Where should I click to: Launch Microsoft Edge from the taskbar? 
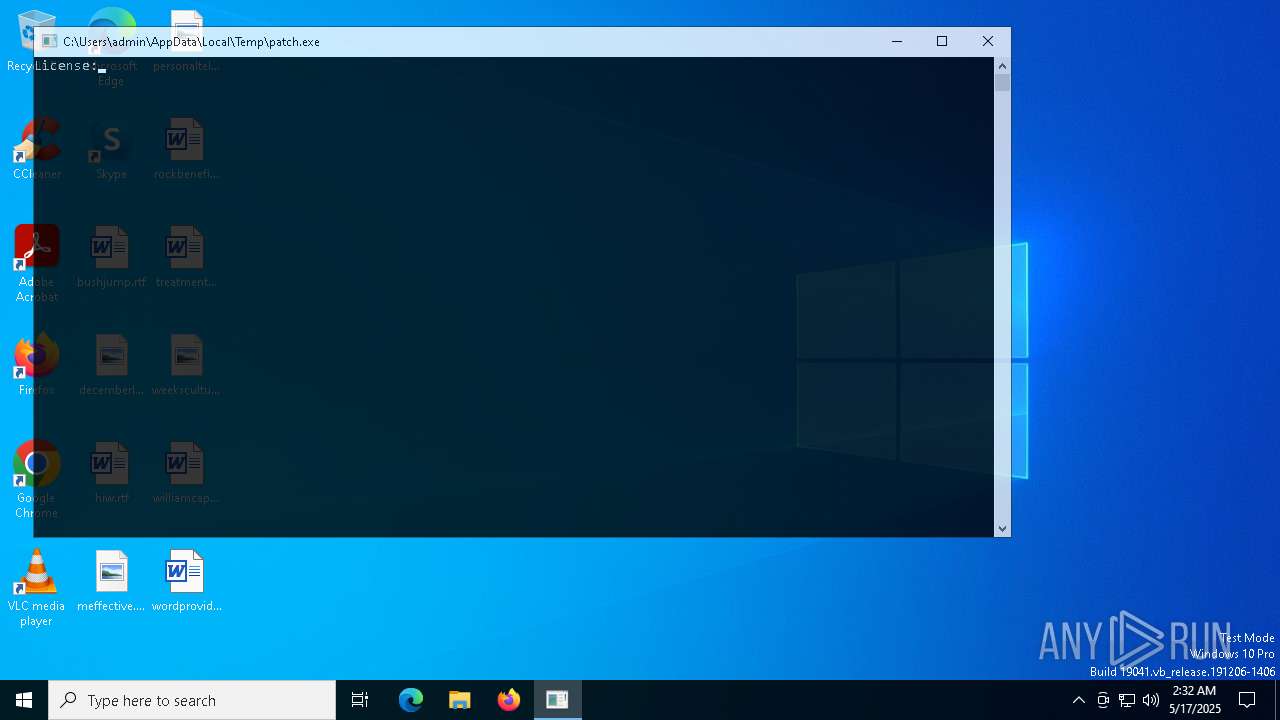point(411,700)
